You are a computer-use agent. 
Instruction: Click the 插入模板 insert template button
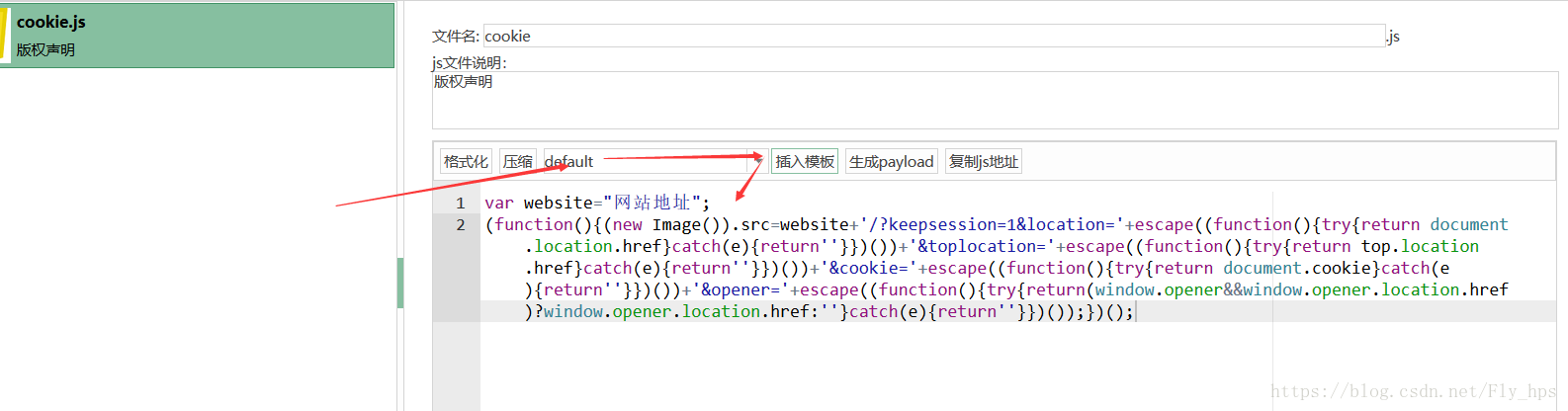click(x=805, y=161)
